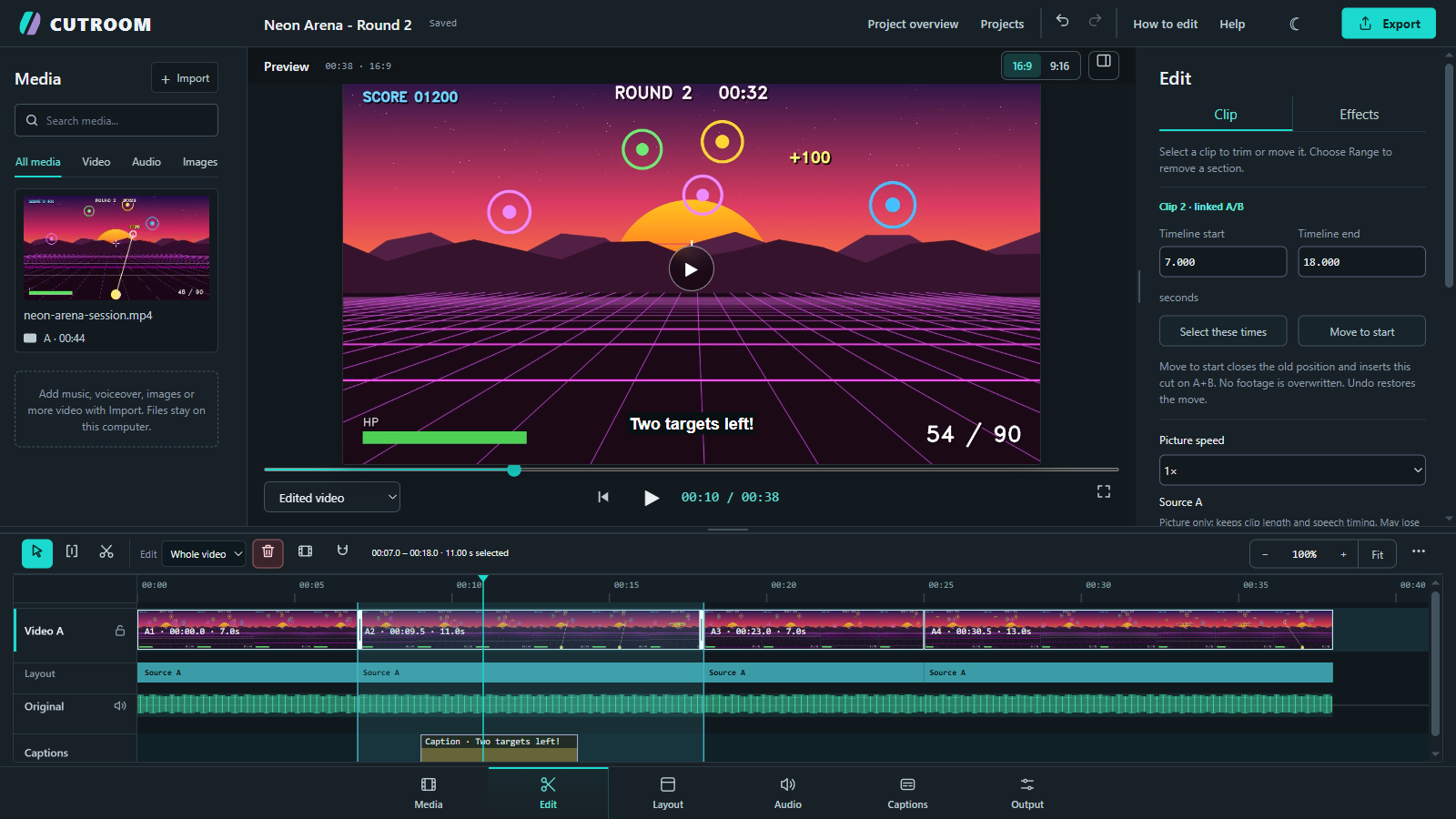Click the Export button
Image resolution: width=1456 pixels, height=819 pixels.
coord(1389,24)
